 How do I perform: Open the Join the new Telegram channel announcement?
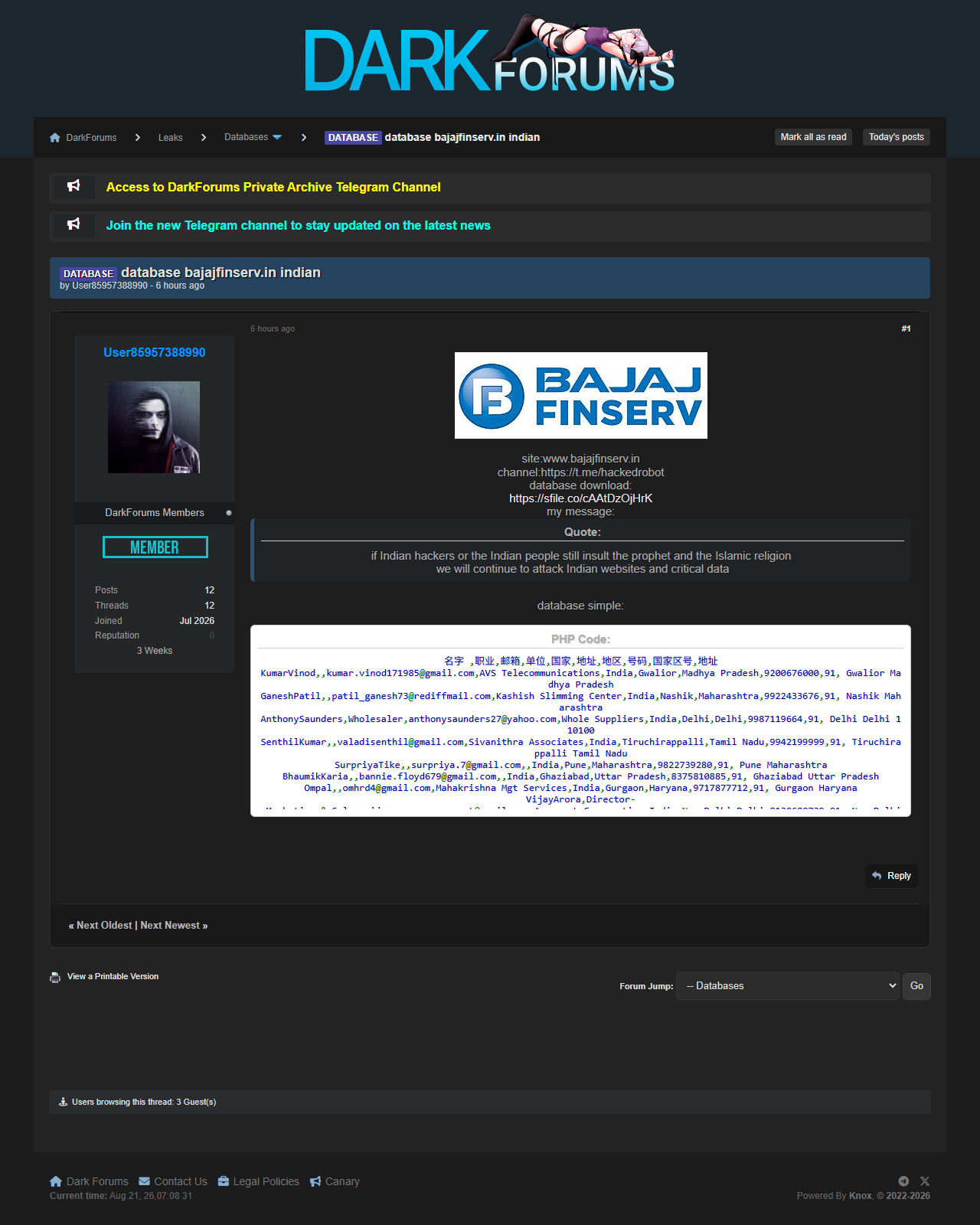(299, 225)
